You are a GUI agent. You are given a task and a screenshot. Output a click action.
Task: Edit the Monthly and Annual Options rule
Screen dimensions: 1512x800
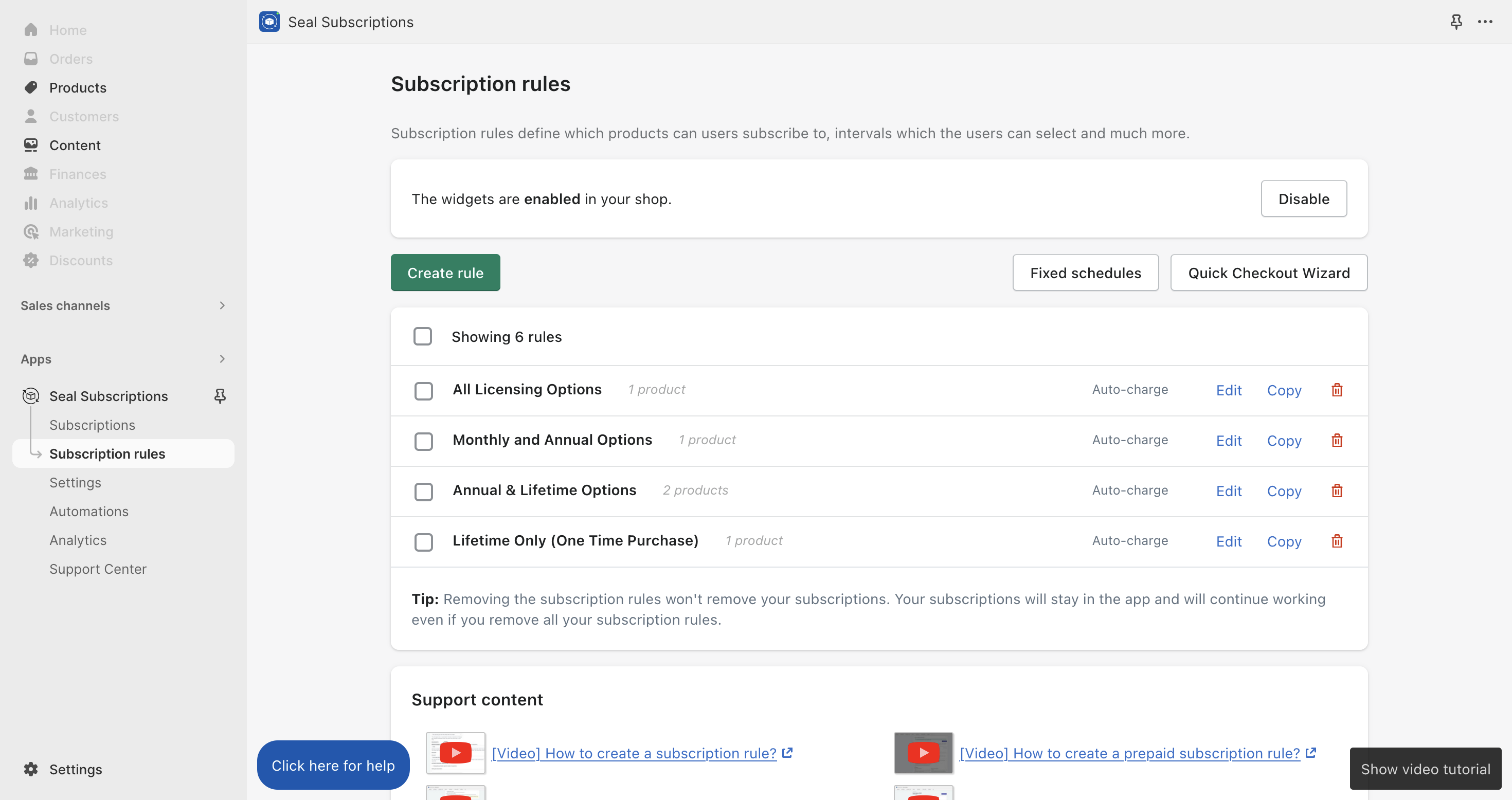click(x=1228, y=441)
